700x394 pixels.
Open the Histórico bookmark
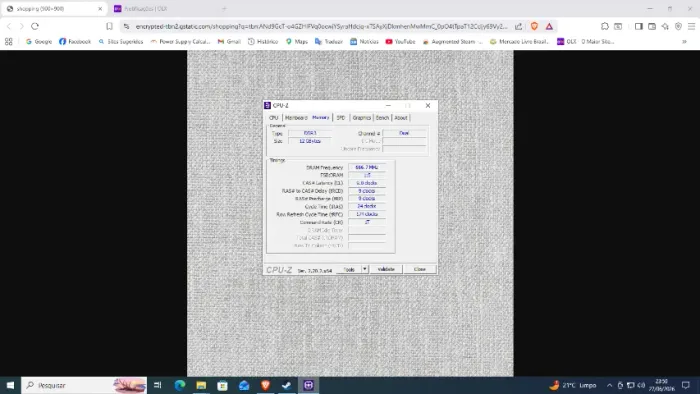coord(263,41)
